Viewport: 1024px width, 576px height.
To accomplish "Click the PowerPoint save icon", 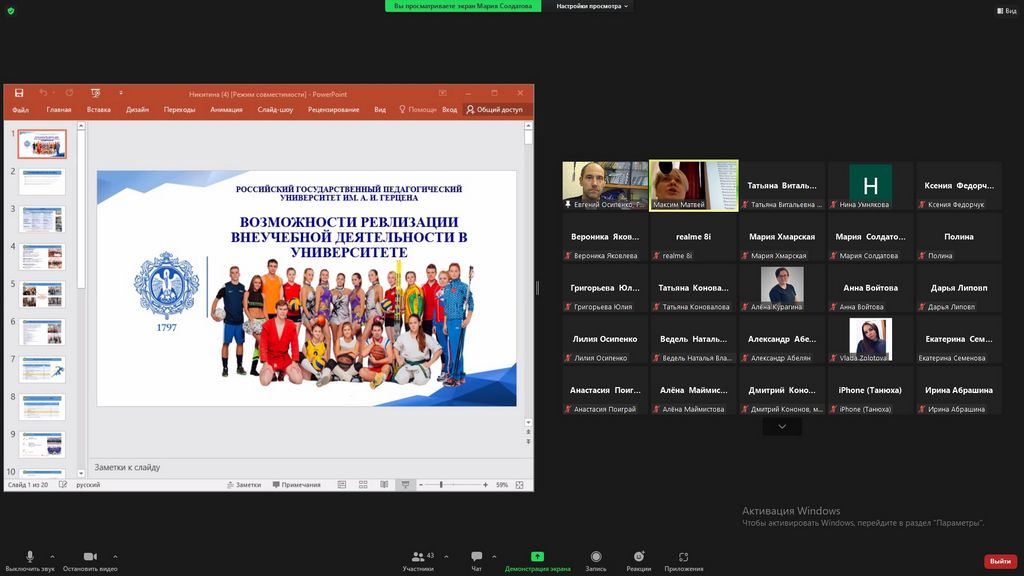I will (19, 93).
